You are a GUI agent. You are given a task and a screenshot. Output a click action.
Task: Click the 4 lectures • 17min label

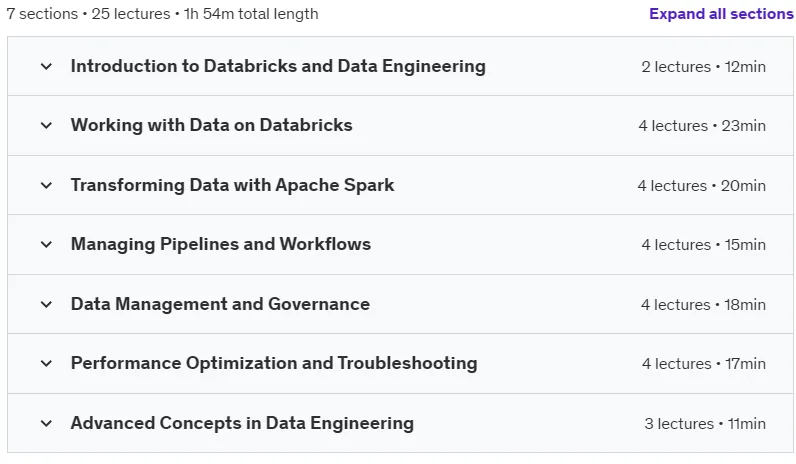point(704,363)
